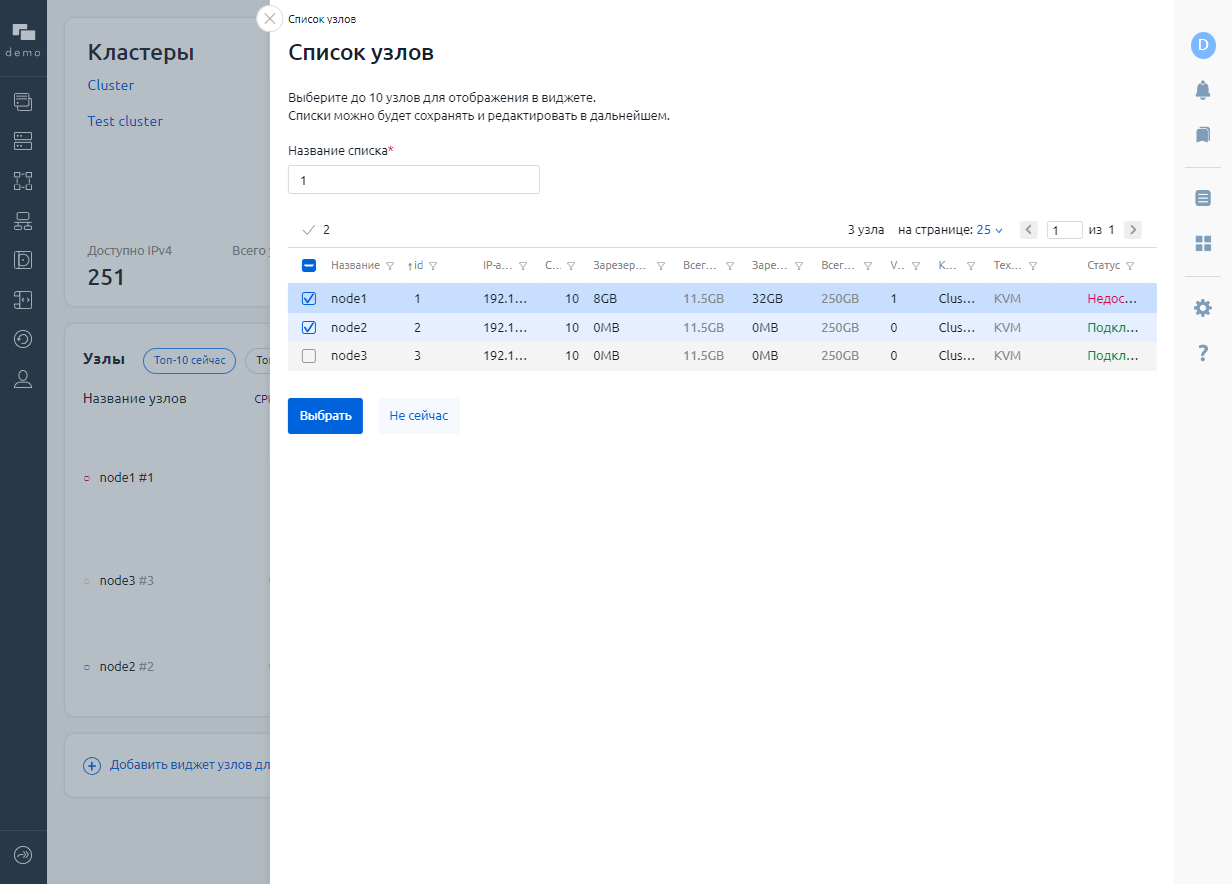Click filter icon beside Название column

[x=390, y=266]
